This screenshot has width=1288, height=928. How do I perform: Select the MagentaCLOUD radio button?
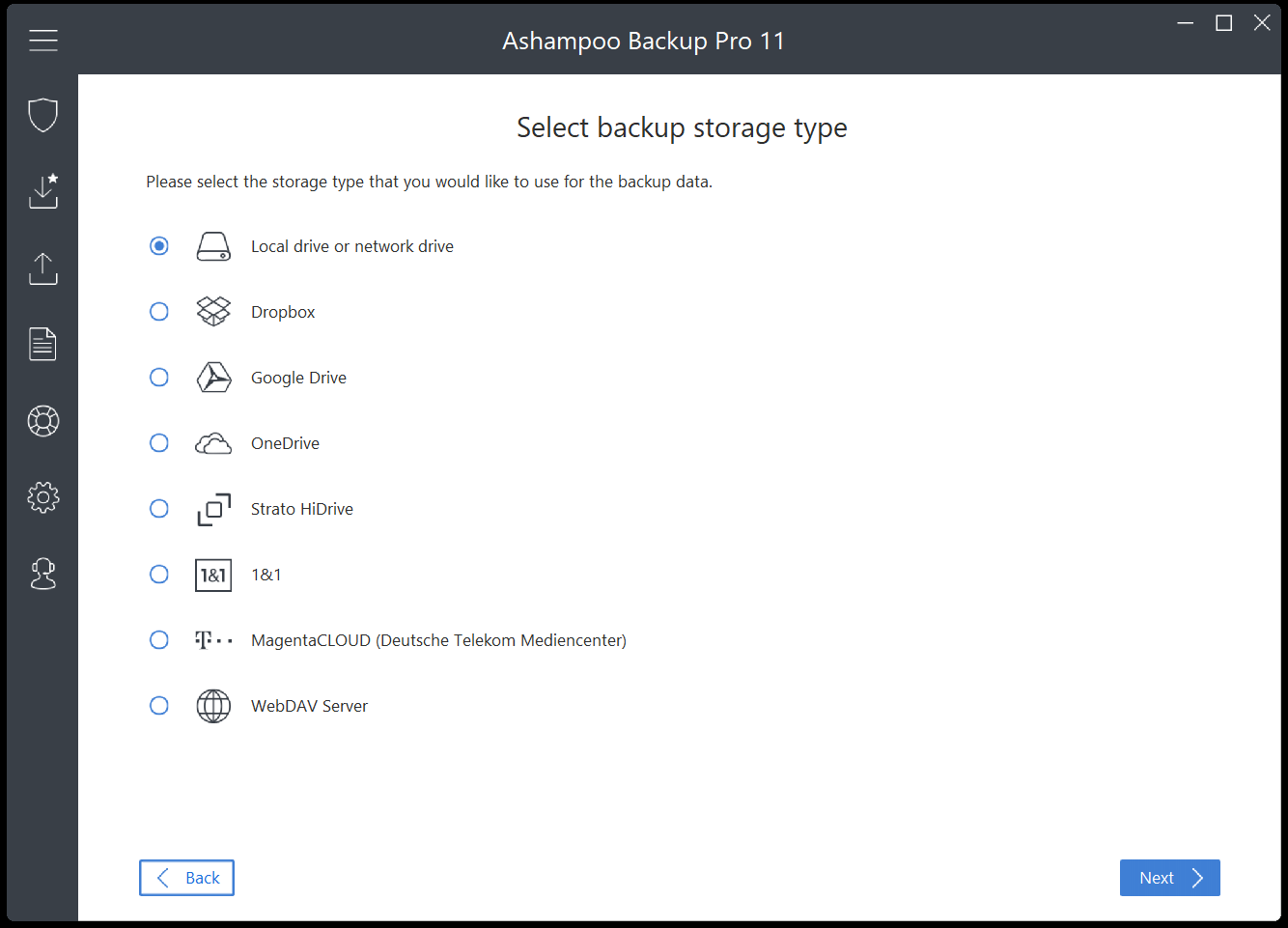tap(159, 640)
